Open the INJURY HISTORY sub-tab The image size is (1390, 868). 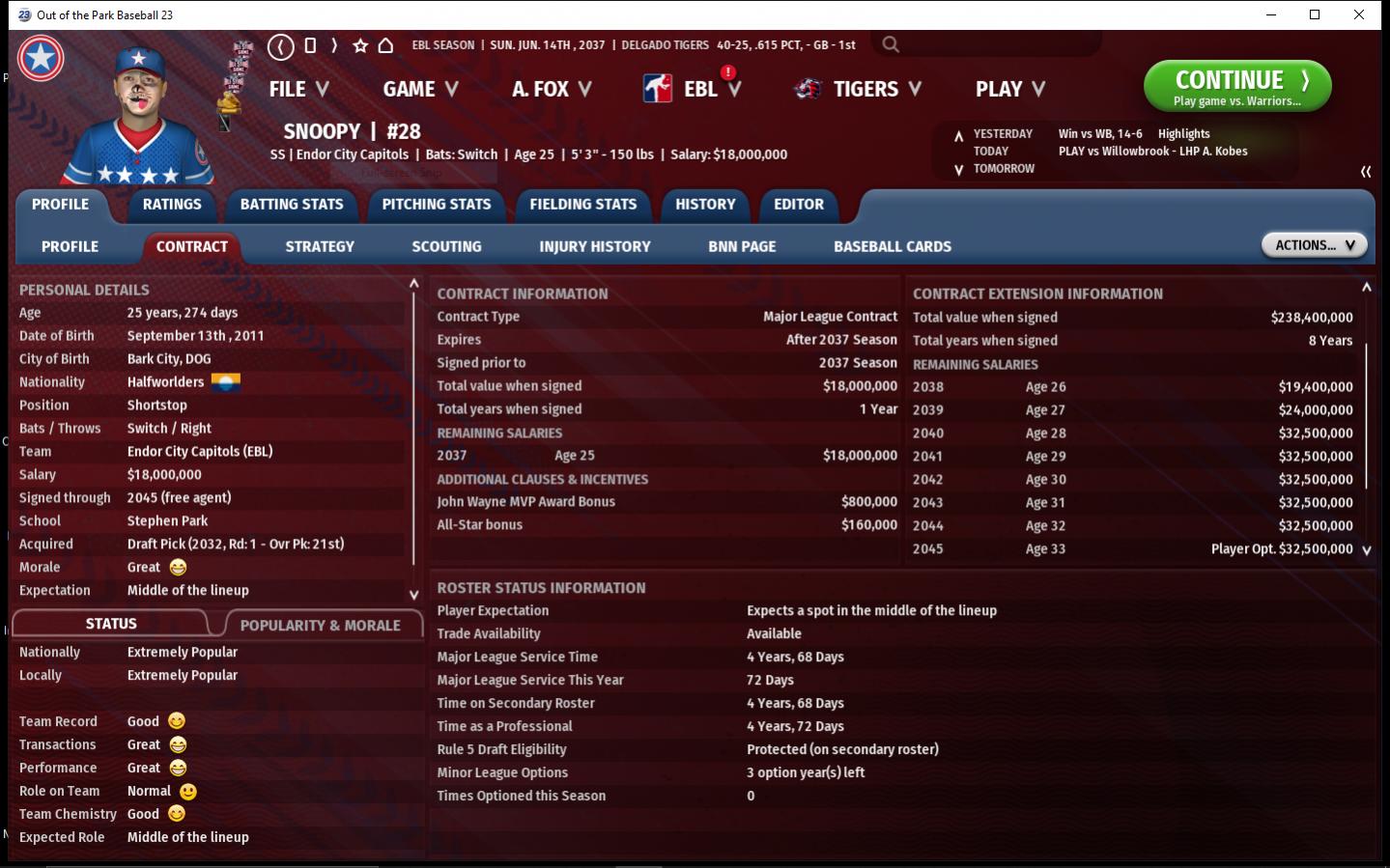pos(595,247)
